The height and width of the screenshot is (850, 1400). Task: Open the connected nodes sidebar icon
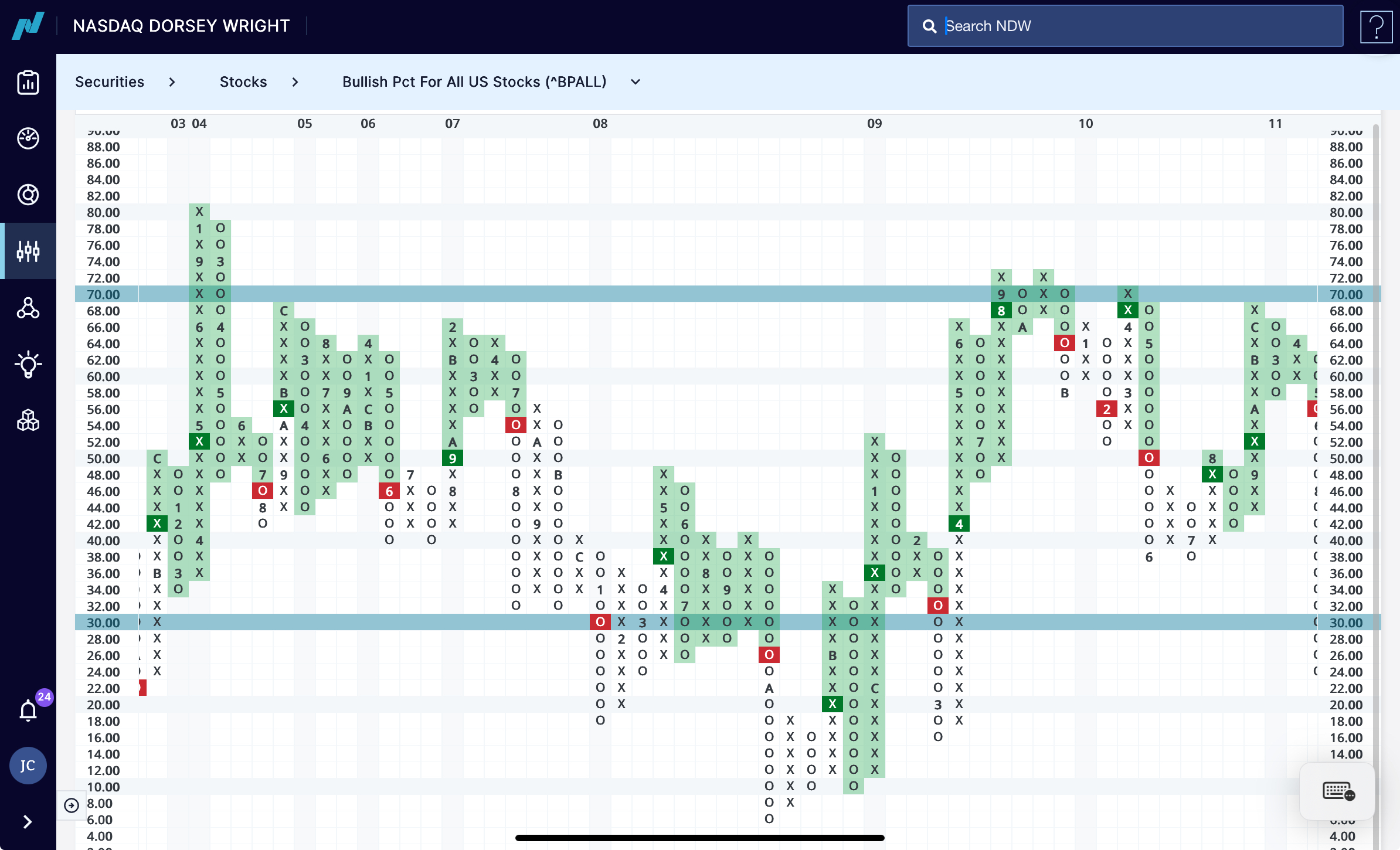[x=28, y=308]
